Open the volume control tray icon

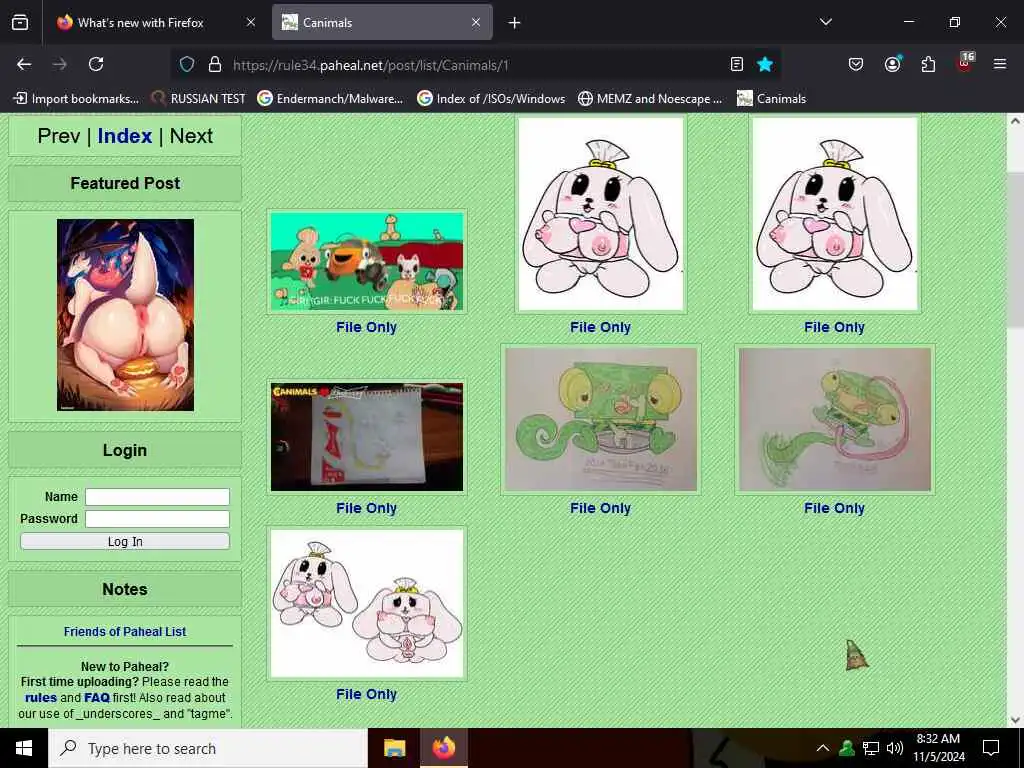click(895, 748)
